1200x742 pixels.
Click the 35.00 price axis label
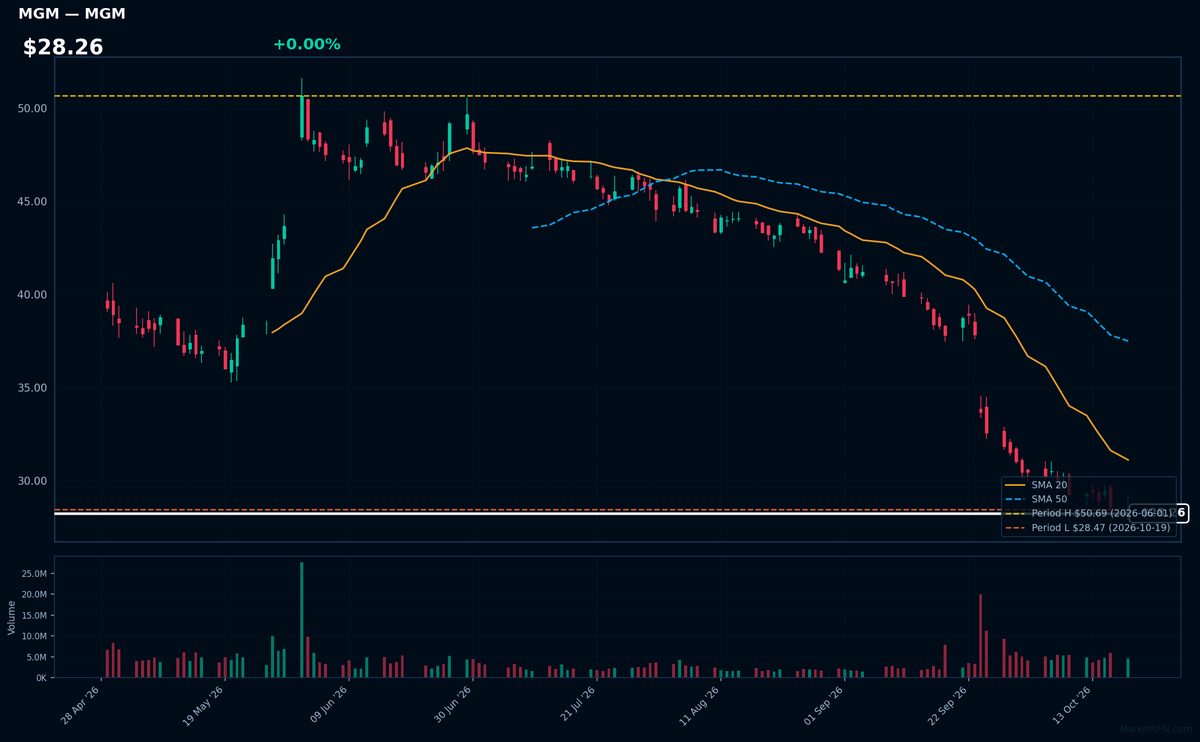pos(32,388)
